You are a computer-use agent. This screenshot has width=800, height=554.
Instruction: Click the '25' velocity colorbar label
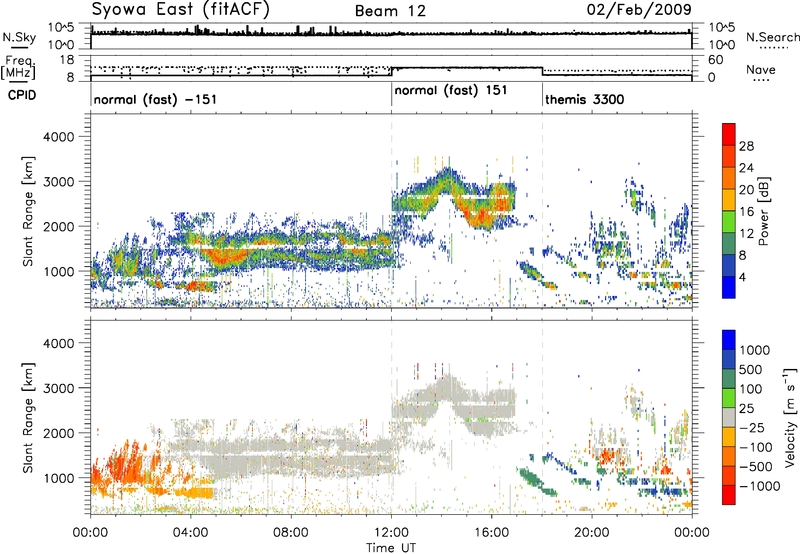(x=747, y=409)
